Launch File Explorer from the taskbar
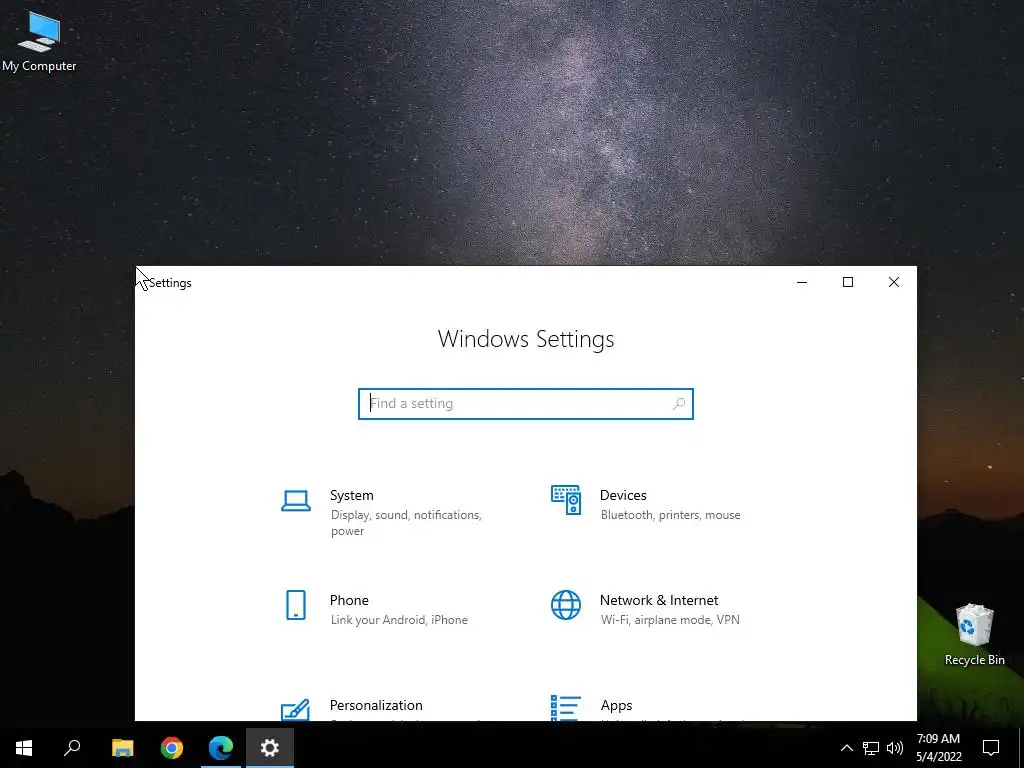The image size is (1024, 768). (122, 748)
